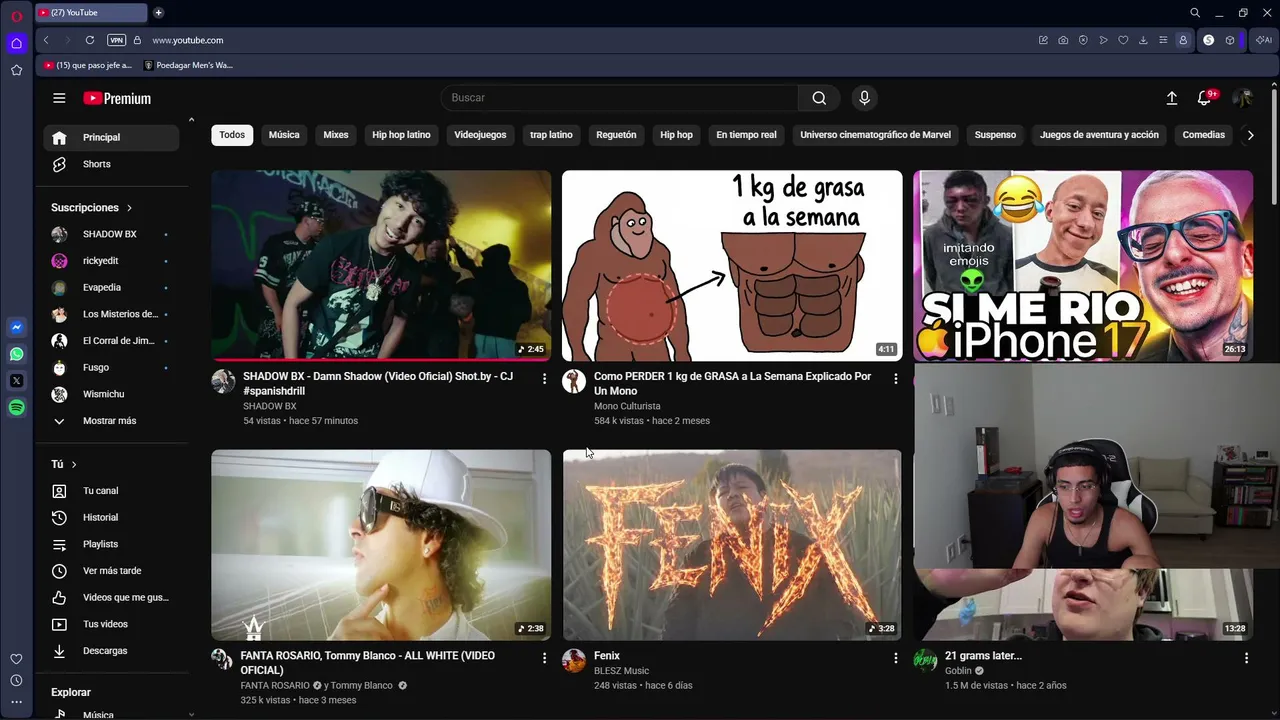This screenshot has width=1280, height=720.
Task: Open a new browser tab
Action: coord(158,13)
